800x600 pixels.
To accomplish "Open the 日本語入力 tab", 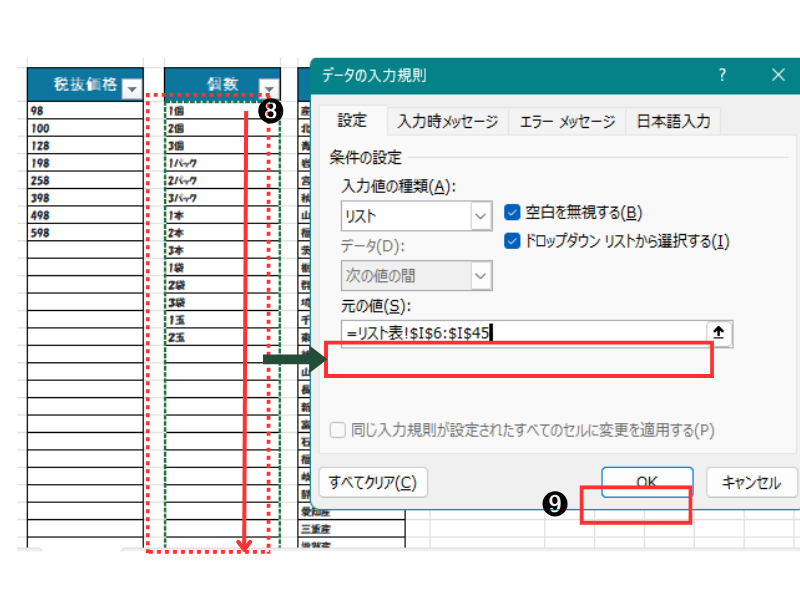I will (x=674, y=122).
